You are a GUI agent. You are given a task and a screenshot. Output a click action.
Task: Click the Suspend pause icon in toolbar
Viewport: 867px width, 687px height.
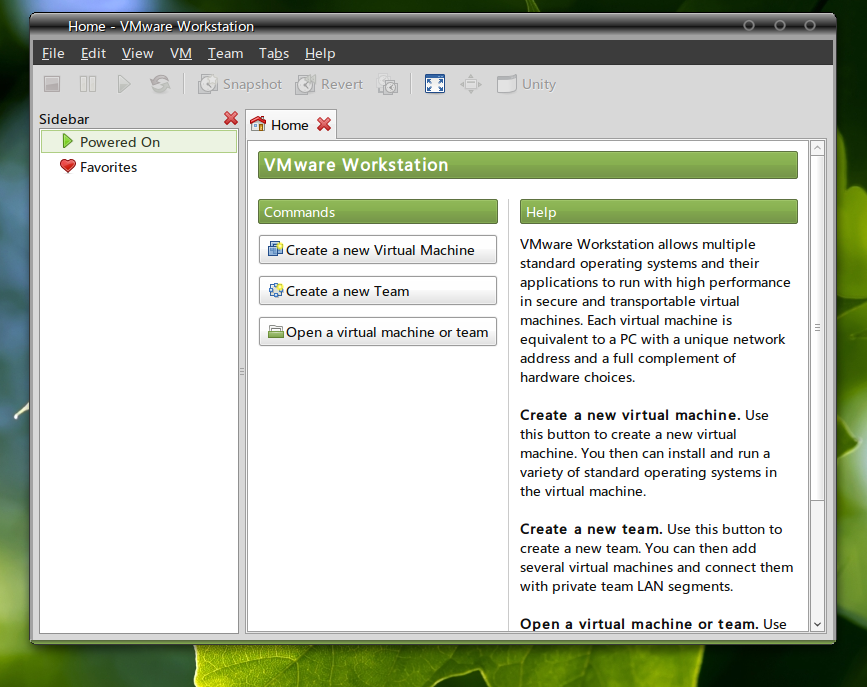(88, 84)
